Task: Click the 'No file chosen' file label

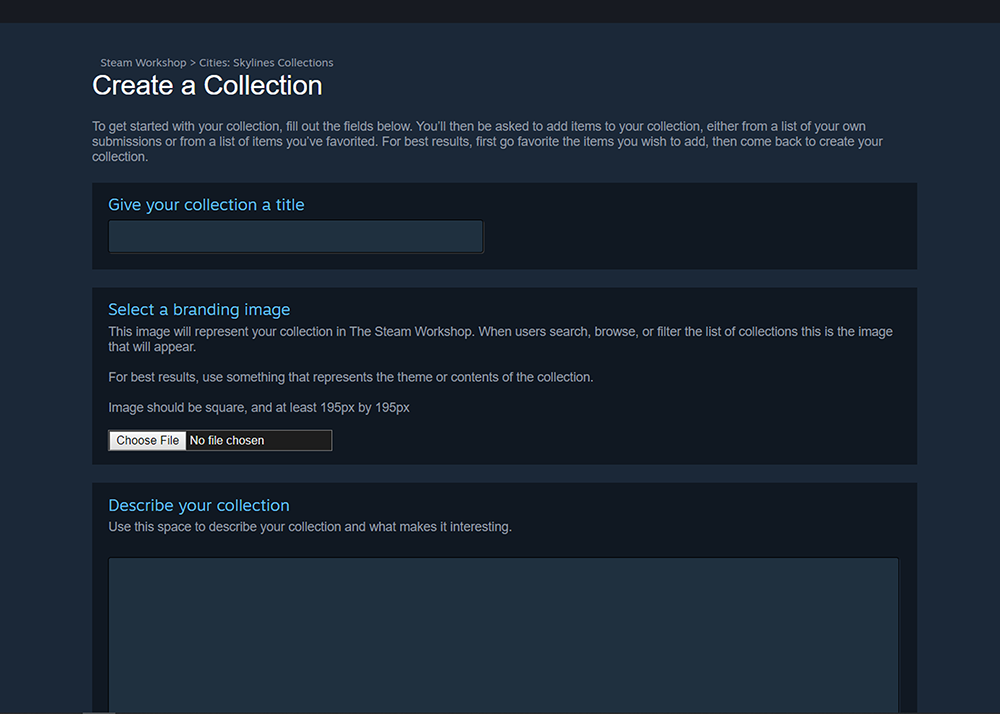Action: pyautogui.click(x=227, y=440)
